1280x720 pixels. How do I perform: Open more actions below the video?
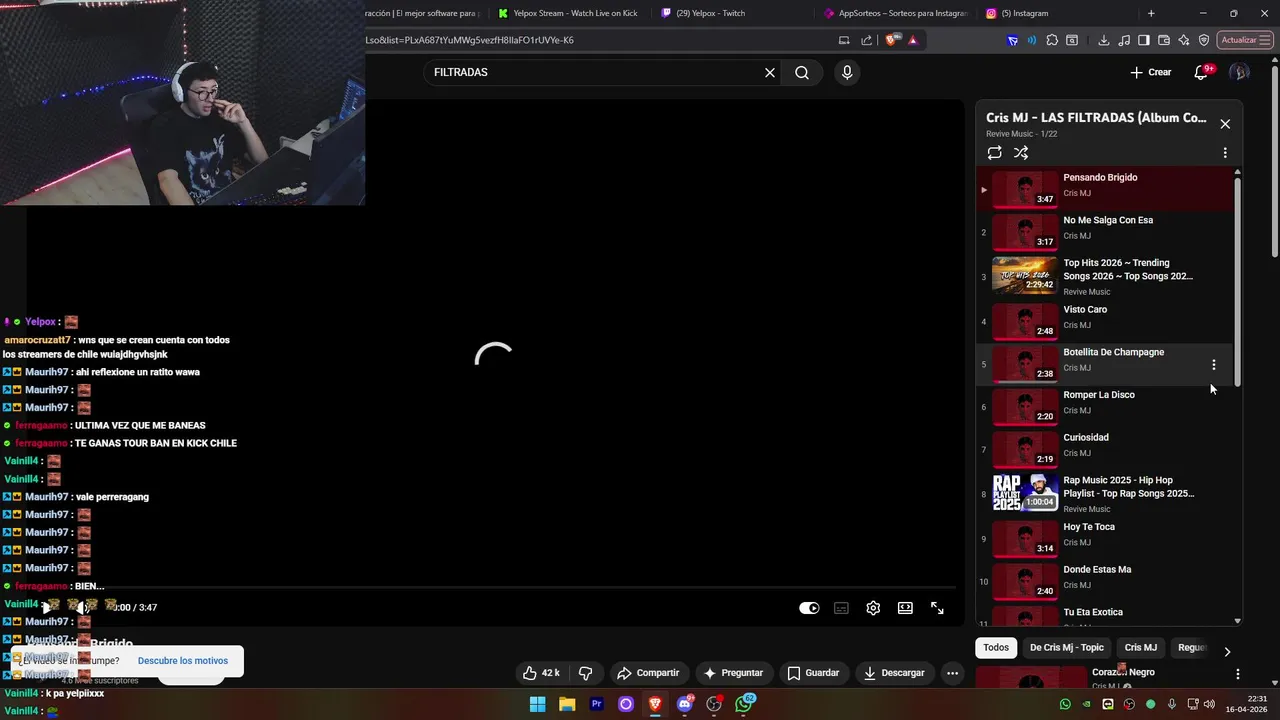coord(952,673)
